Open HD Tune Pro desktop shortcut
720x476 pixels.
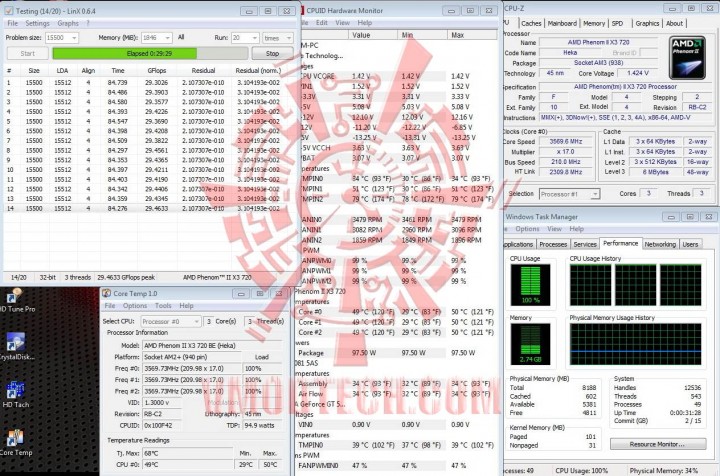click(x=16, y=301)
